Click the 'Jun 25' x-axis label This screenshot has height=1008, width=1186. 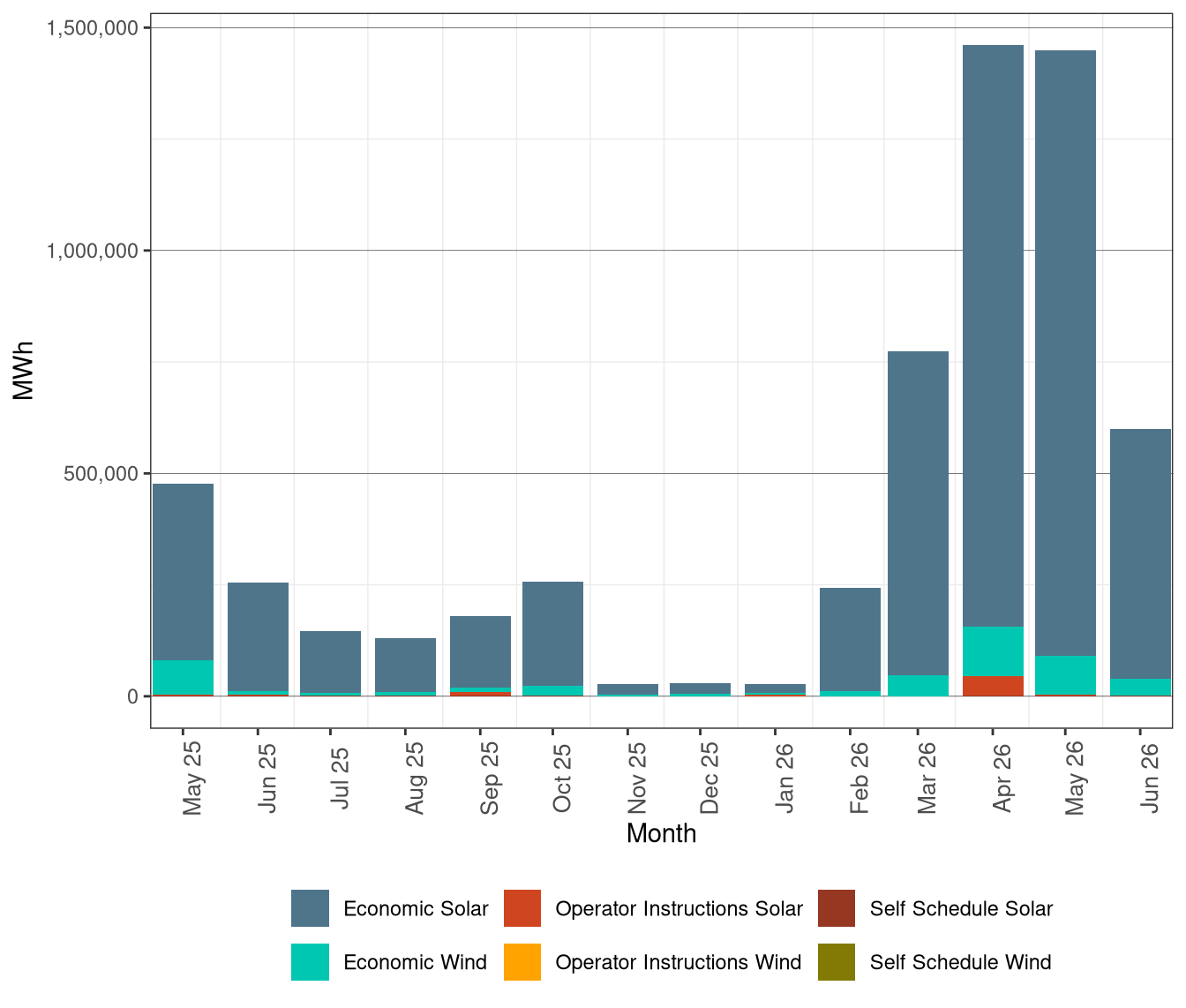click(x=266, y=778)
